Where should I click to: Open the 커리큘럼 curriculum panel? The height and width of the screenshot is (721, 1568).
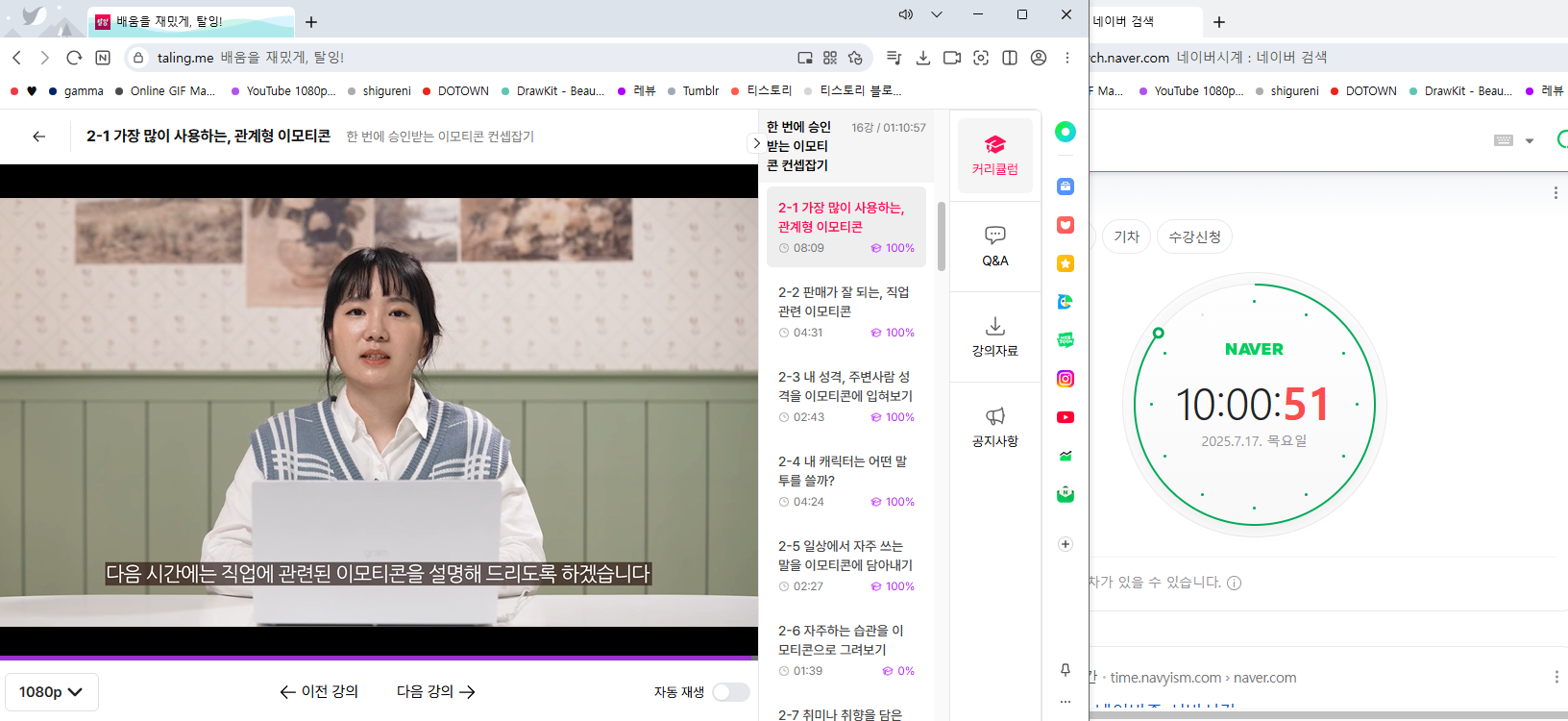click(x=994, y=156)
